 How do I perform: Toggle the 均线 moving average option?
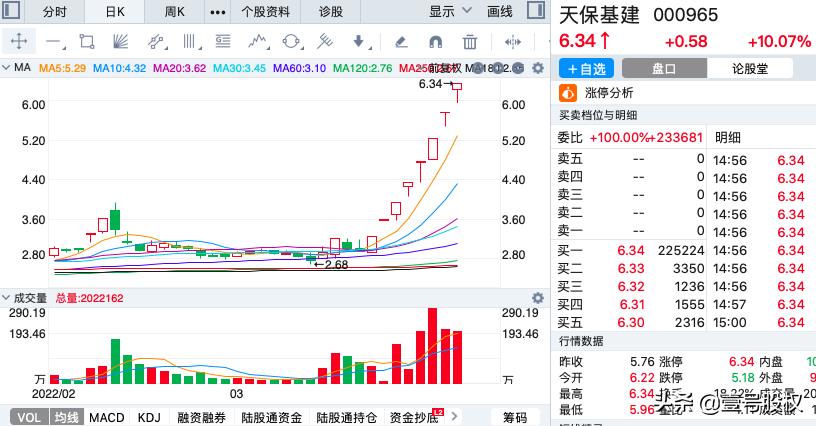click(67, 417)
